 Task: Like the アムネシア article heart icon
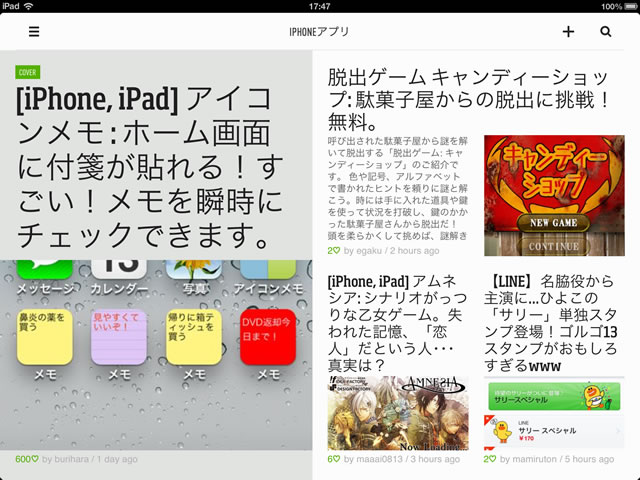[x=336, y=459]
